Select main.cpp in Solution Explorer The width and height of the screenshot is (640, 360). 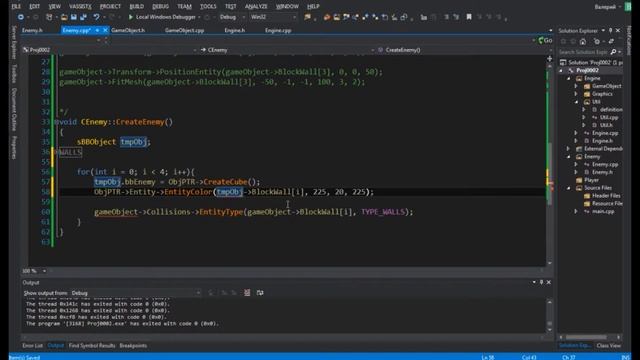pos(603,211)
